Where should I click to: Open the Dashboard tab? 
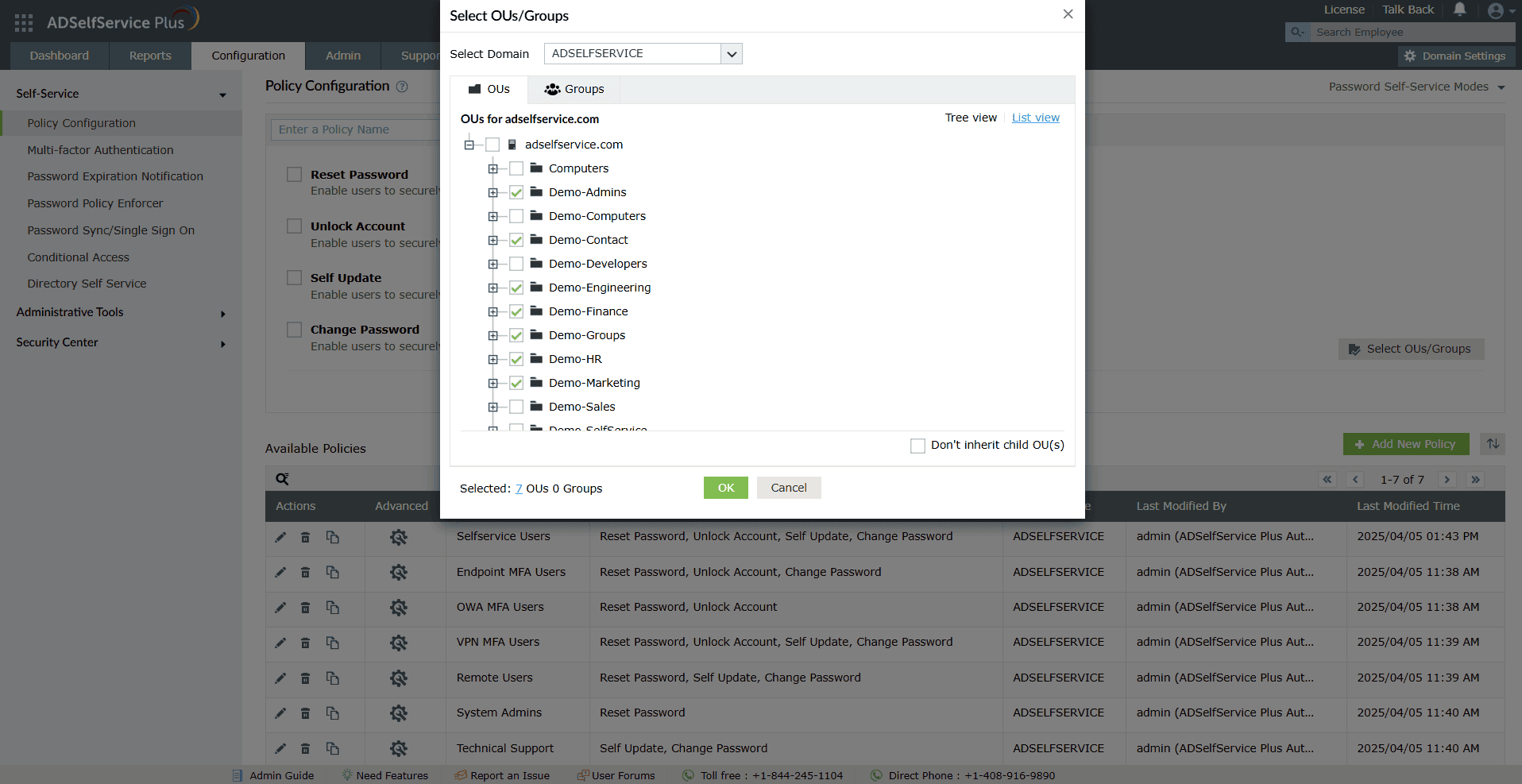60,56
